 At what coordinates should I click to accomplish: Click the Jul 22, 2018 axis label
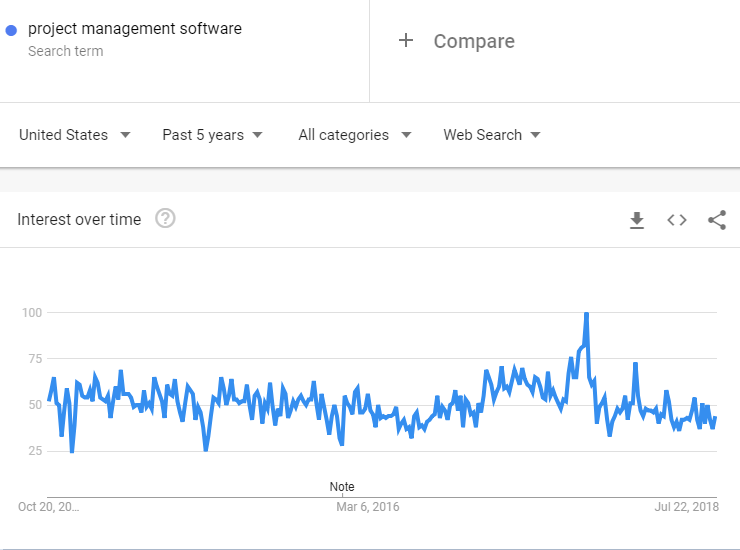point(686,507)
